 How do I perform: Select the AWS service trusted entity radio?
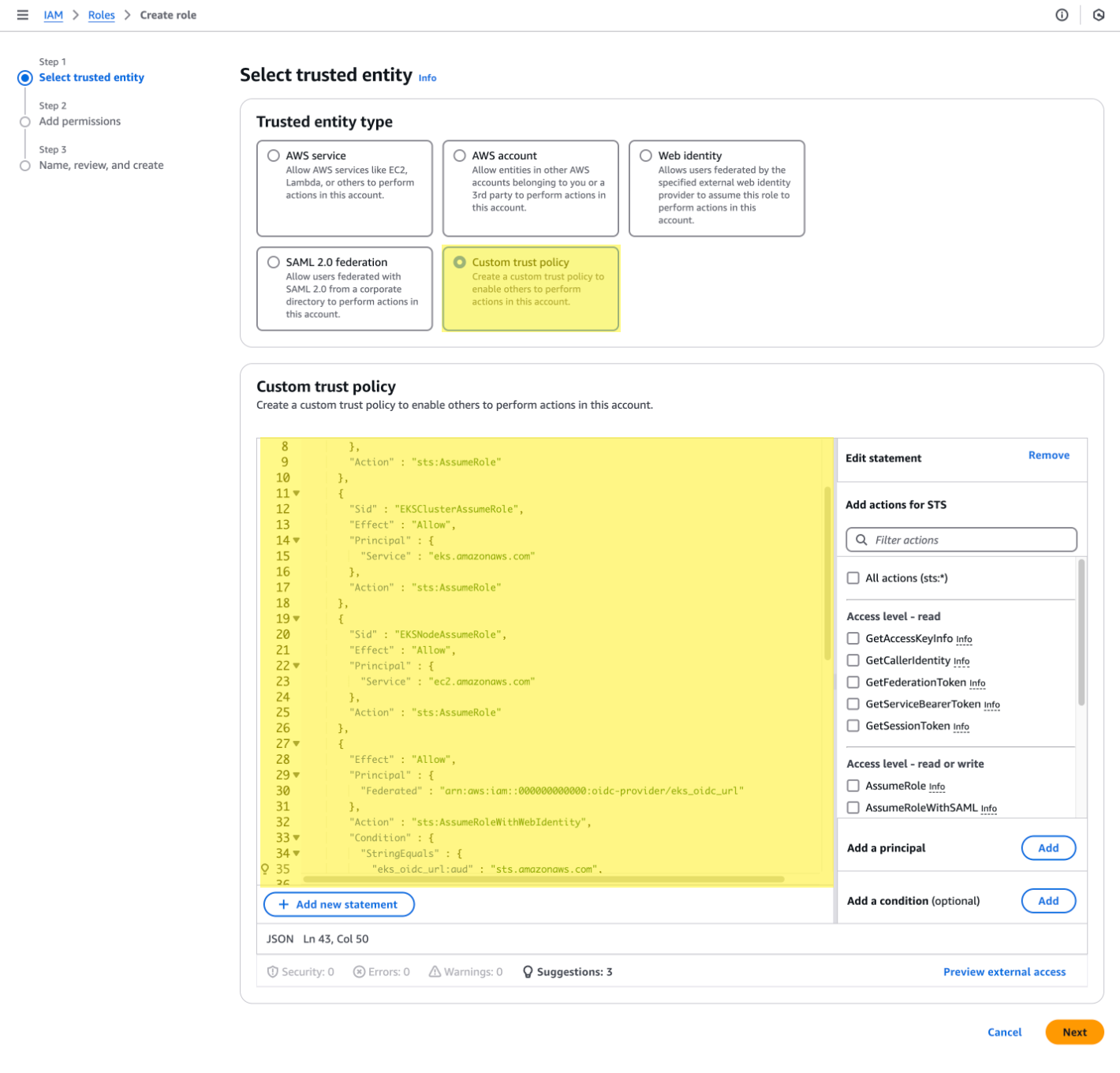click(274, 155)
